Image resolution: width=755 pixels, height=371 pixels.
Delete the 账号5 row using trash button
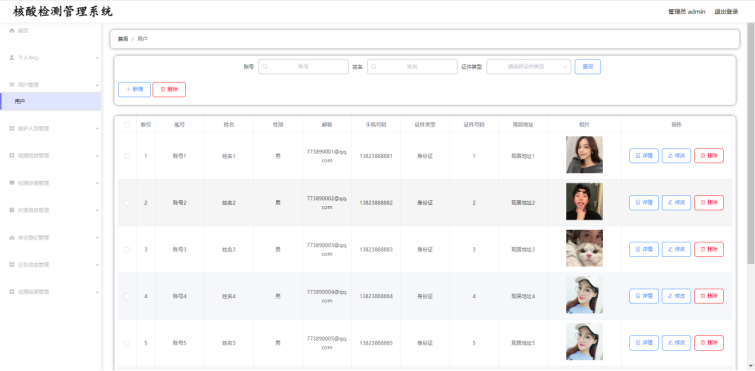click(x=709, y=343)
